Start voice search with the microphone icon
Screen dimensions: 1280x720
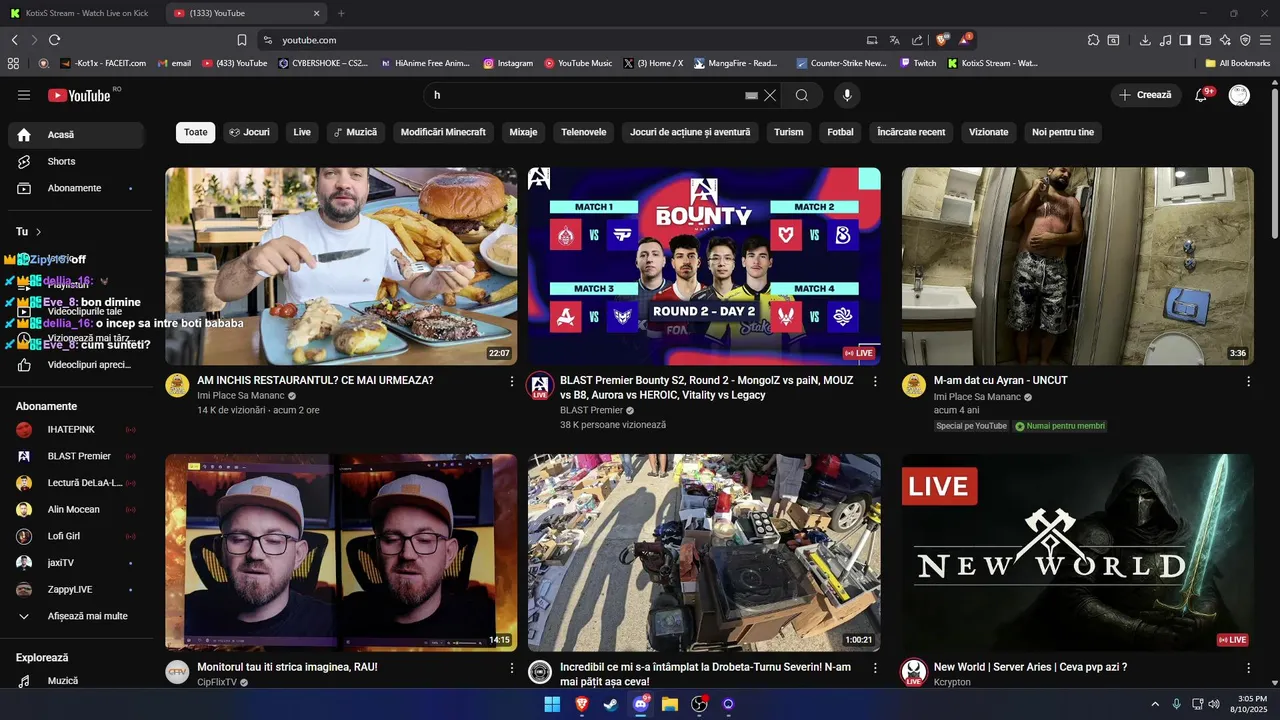click(847, 95)
